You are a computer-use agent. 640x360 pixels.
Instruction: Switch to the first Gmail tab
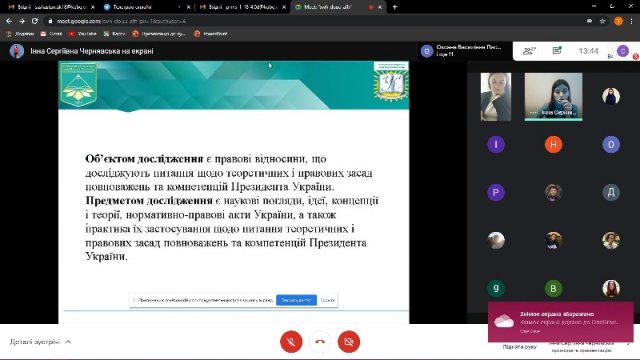(51, 7)
